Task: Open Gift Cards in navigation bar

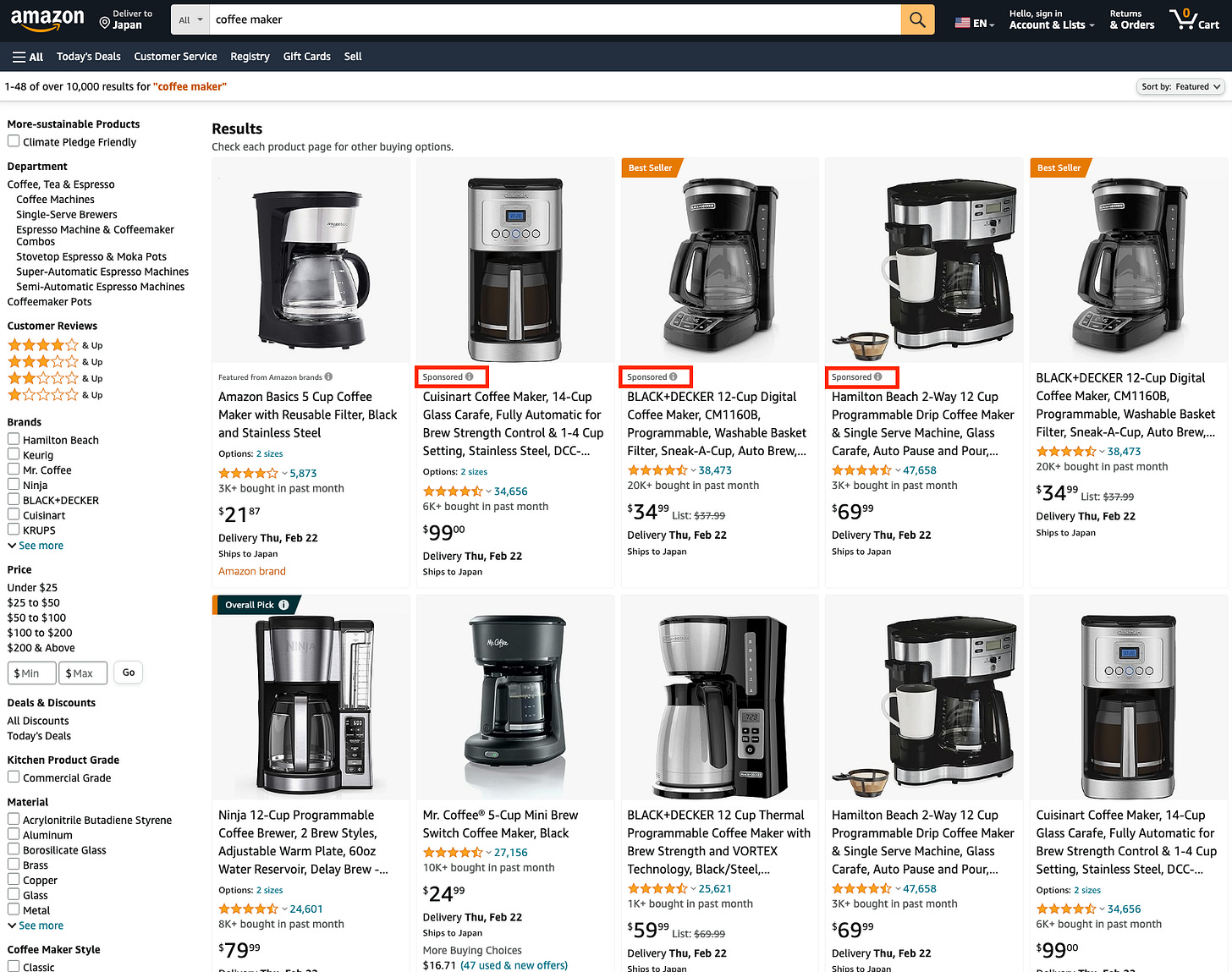Action: (307, 57)
